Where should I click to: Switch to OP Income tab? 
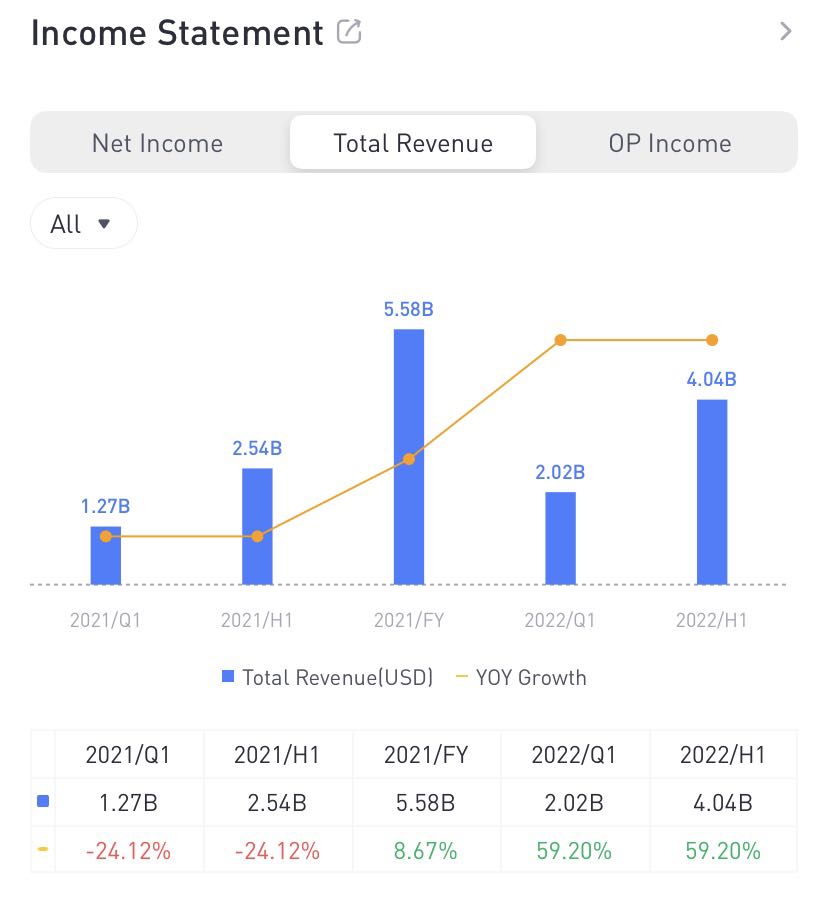(x=670, y=143)
